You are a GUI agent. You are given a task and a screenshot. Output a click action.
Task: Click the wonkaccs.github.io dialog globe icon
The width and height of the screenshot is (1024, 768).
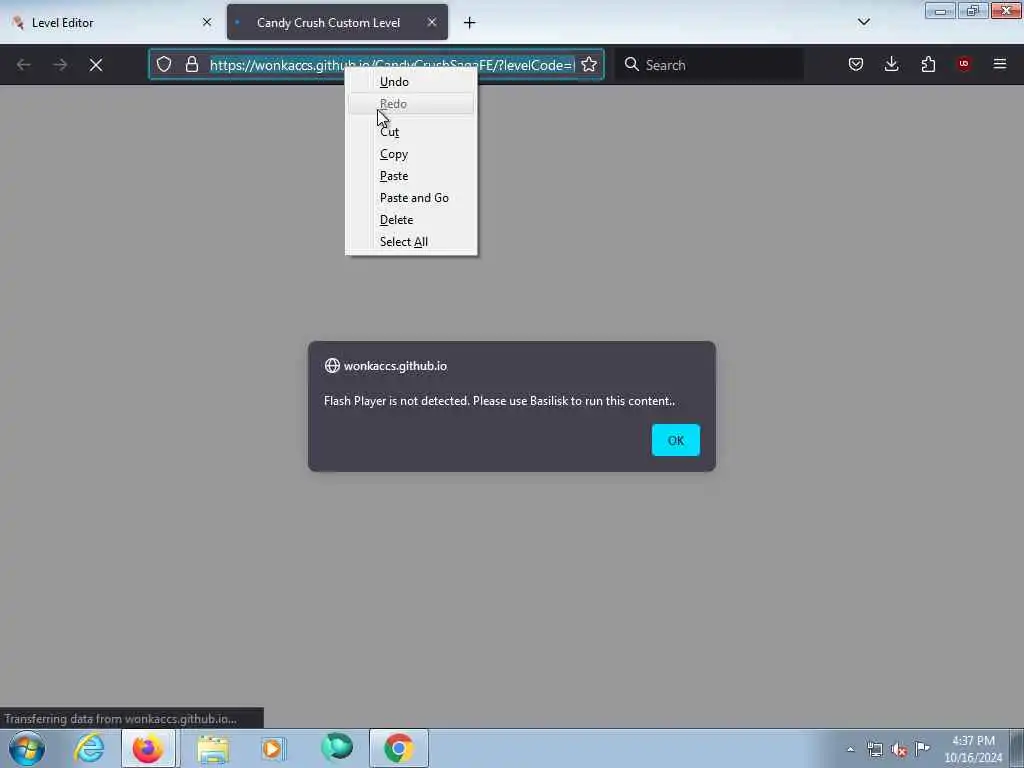[x=332, y=366]
